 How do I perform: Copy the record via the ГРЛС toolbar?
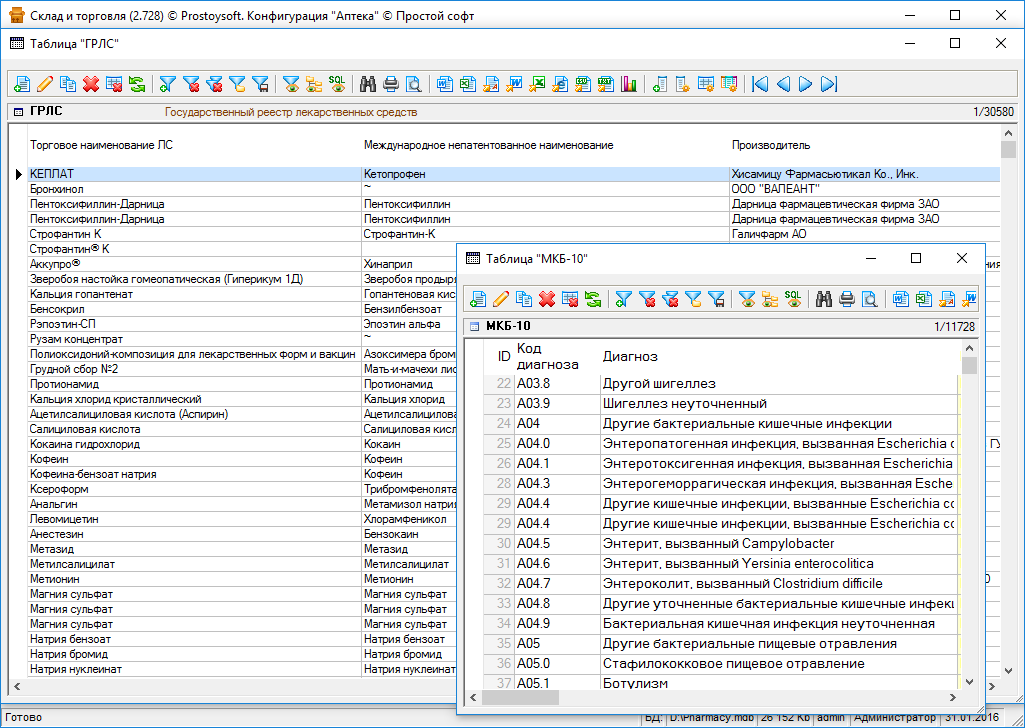[x=68, y=84]
